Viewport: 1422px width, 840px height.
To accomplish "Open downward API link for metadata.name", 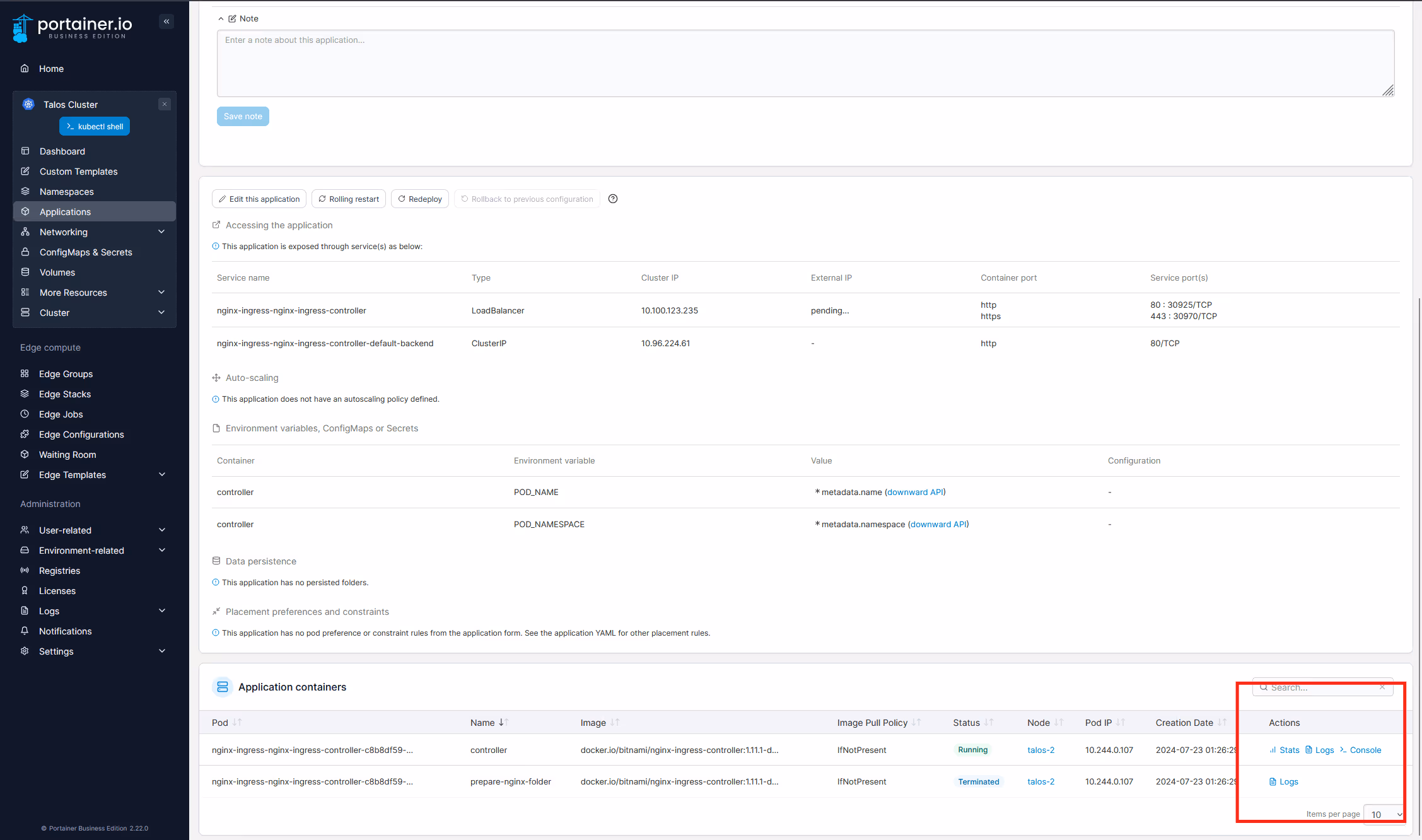I will [916, 493].
